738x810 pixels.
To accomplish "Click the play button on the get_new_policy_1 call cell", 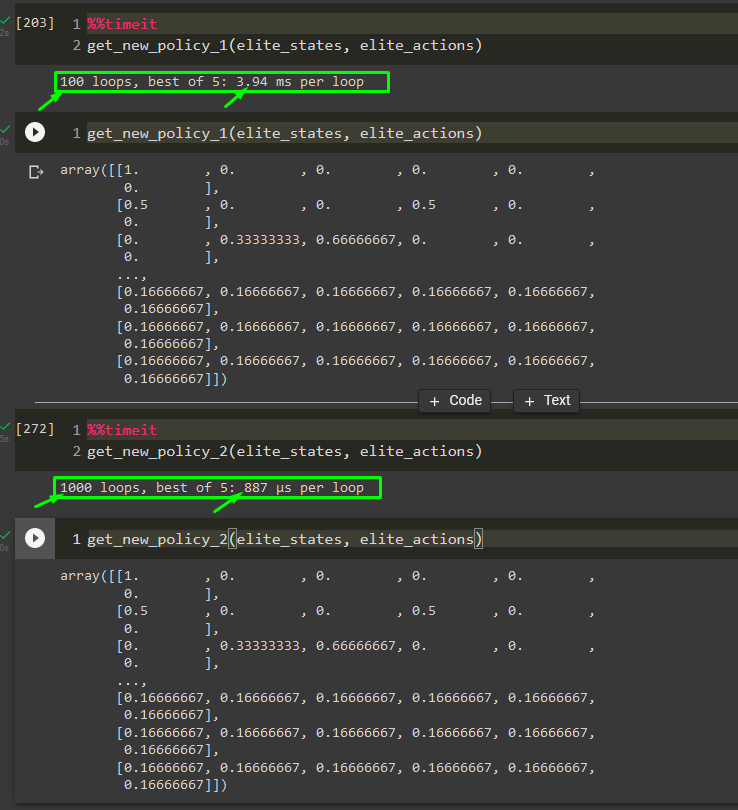I will 35,132.
